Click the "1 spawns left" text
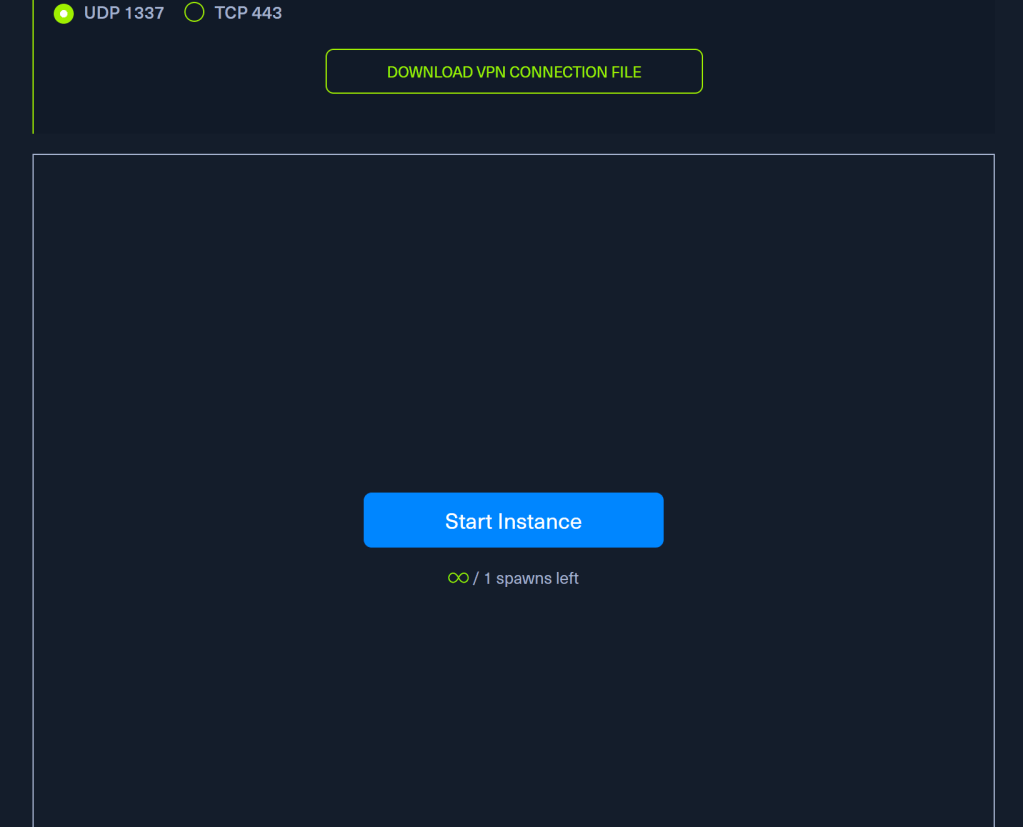 531,578
